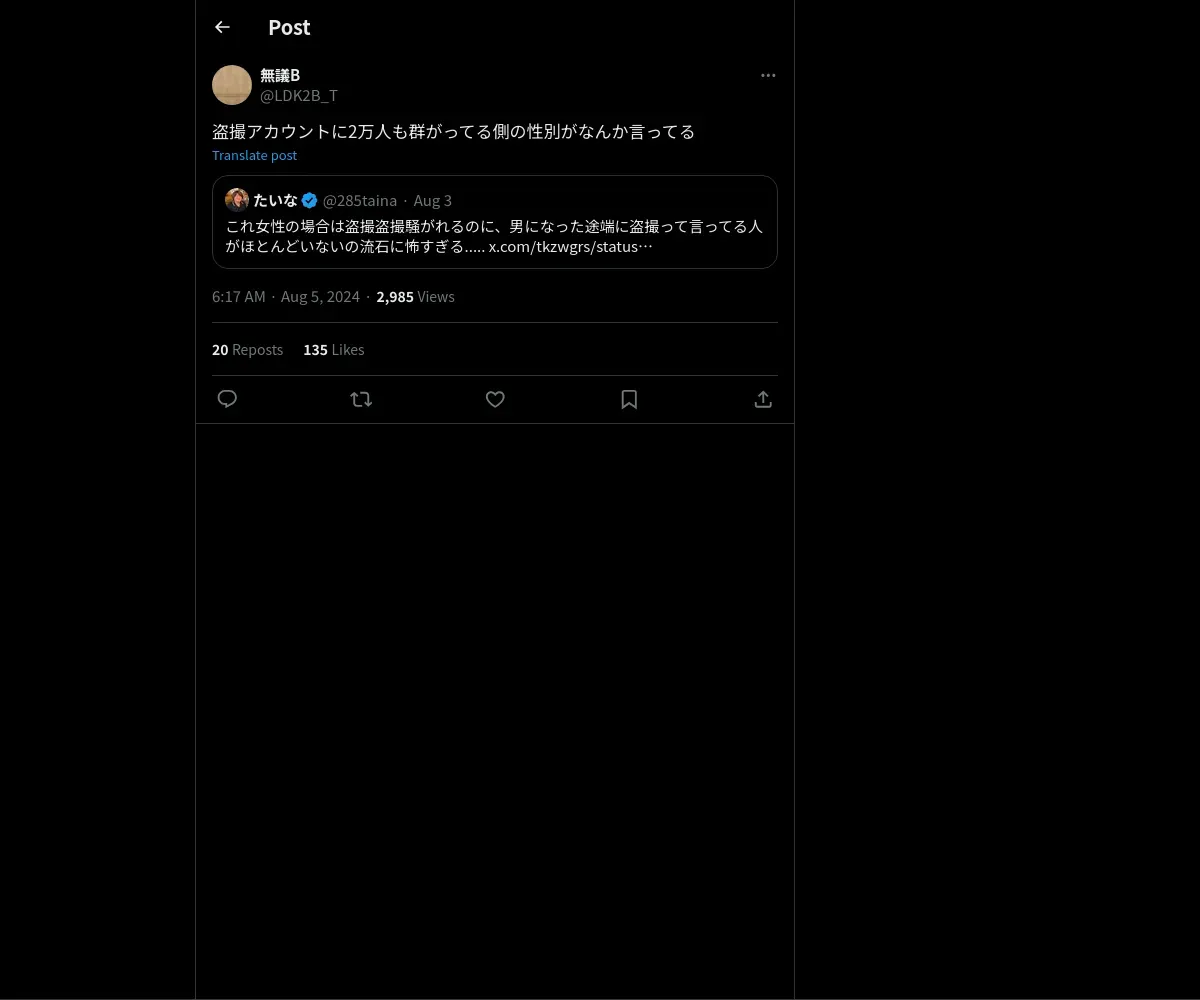Repost this post with the retweet icon
Screen dimensions: 1200x1000
click(361, 399)
